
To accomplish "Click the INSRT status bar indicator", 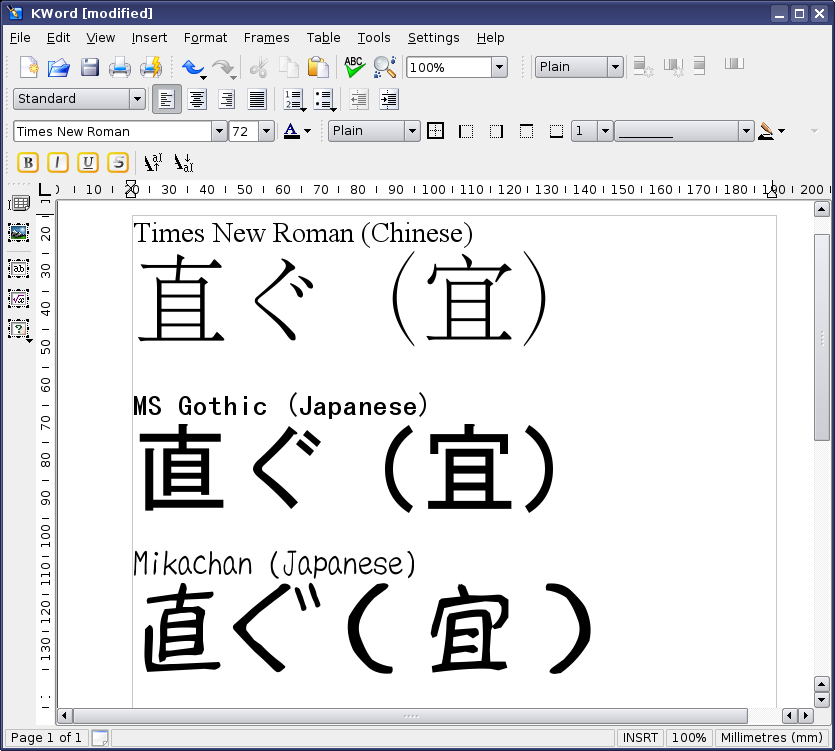I will pyautogui.click(x=640, y=738).
